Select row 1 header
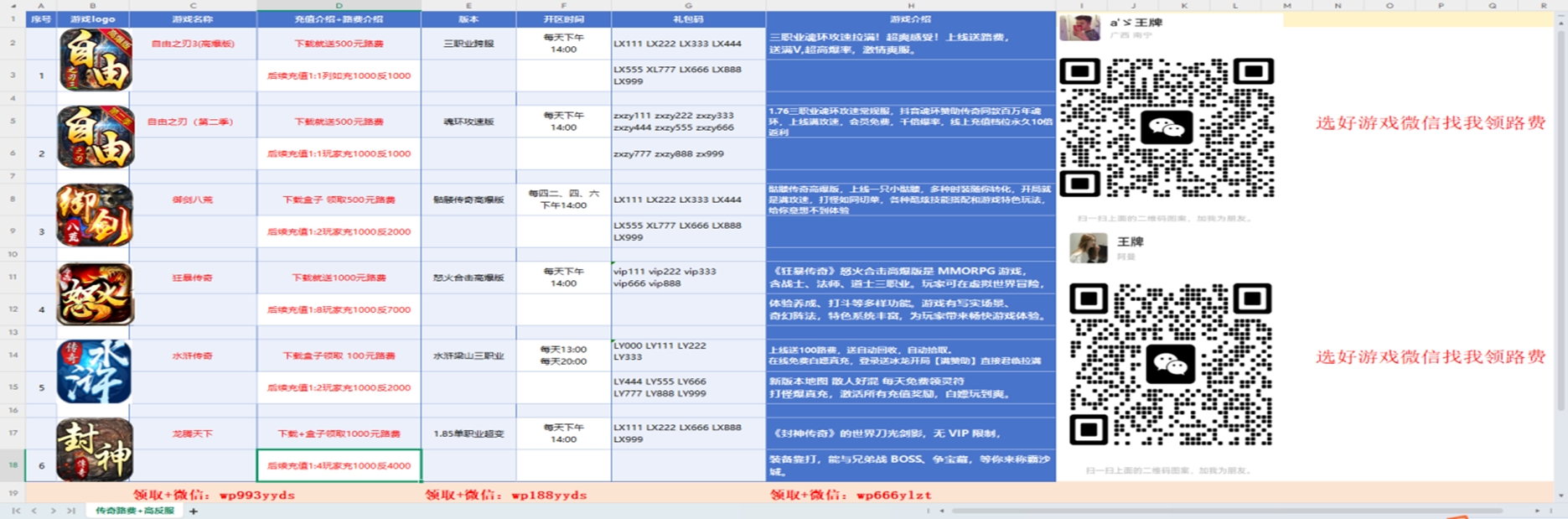 pos(13,18)
